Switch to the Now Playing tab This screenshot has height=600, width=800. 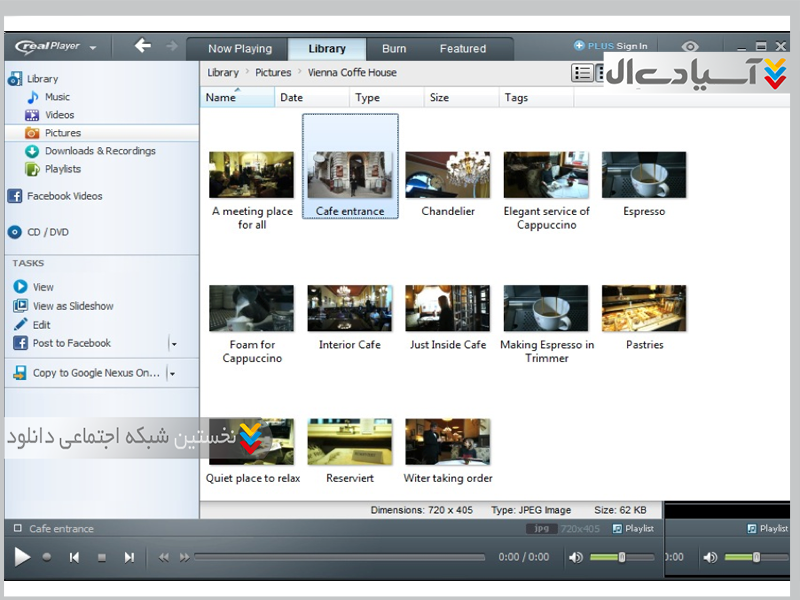[240, 48]
